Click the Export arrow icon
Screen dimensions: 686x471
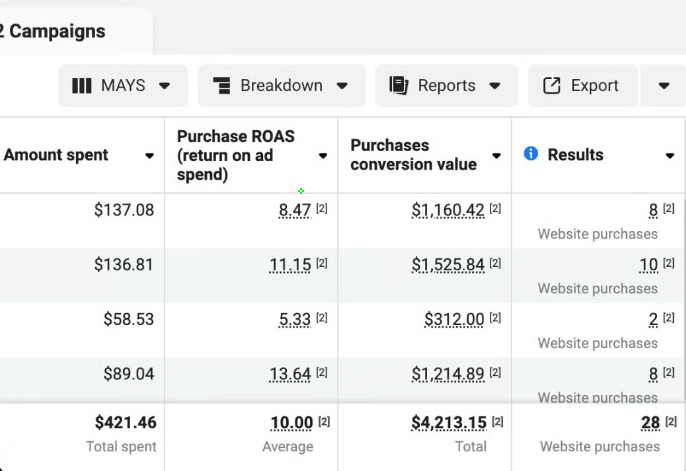[551, 86]
